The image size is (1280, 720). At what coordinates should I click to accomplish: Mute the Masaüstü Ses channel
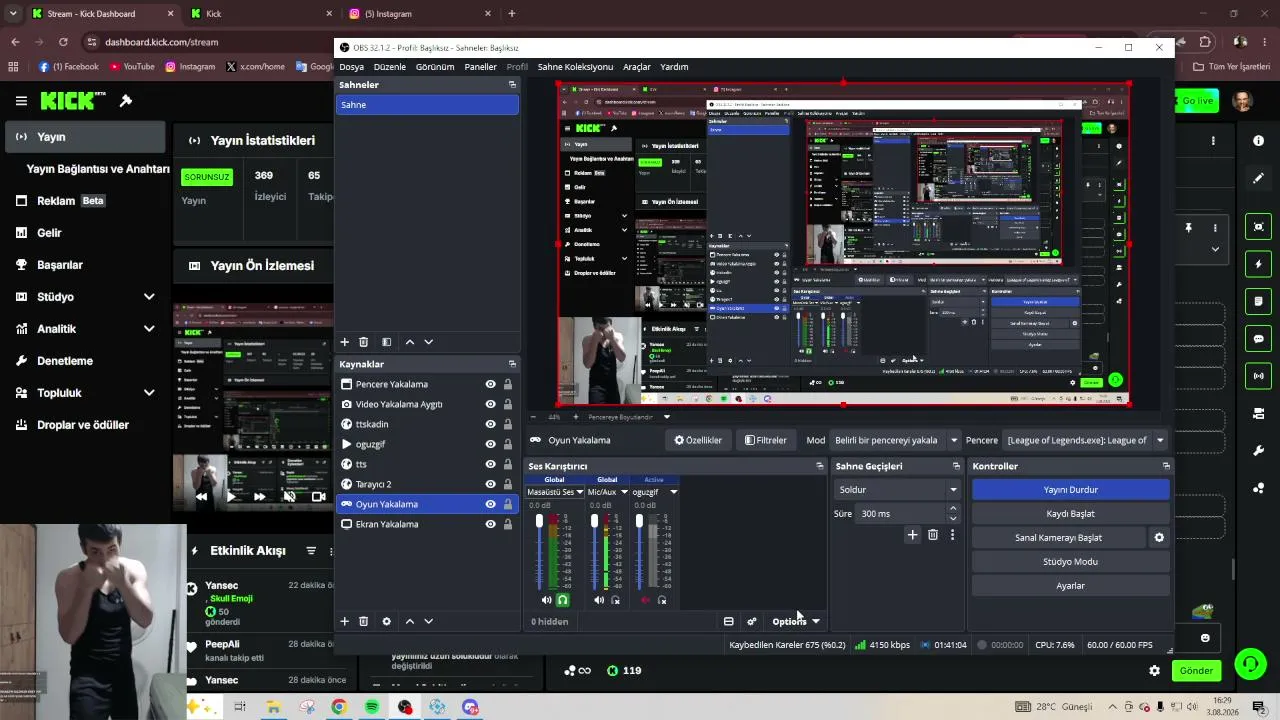point(546,600)
